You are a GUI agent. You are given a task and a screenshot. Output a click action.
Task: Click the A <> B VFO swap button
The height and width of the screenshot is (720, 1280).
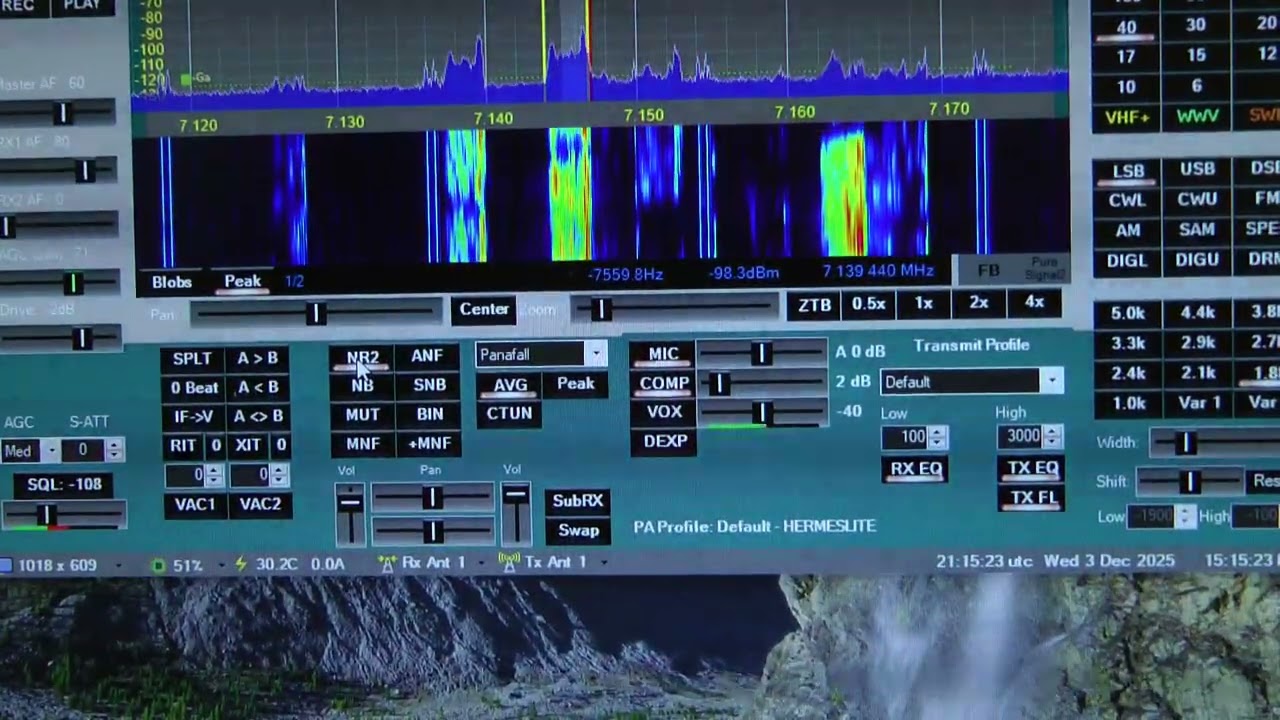(258, 417)
